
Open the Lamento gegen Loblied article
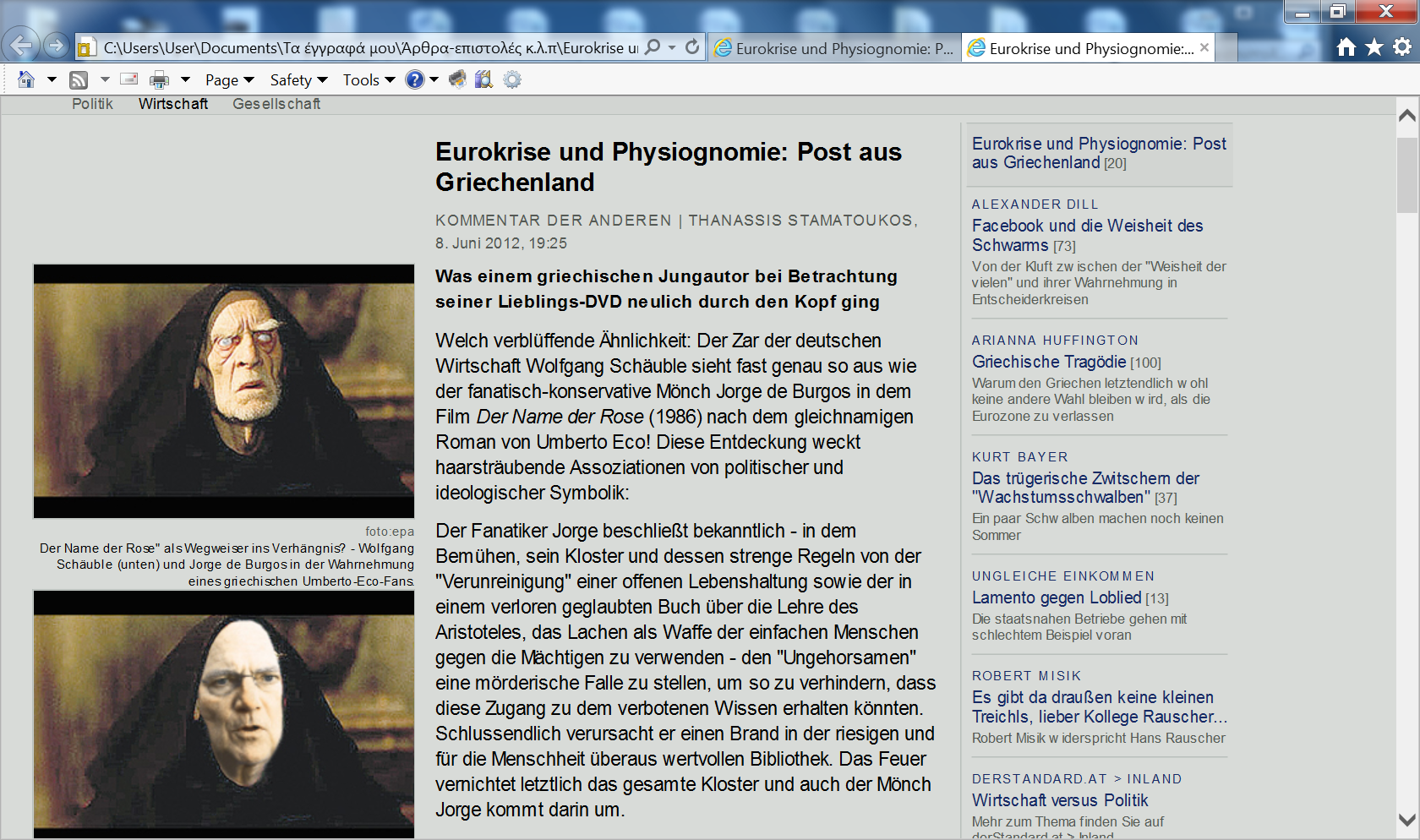[x=1057, y=597]
